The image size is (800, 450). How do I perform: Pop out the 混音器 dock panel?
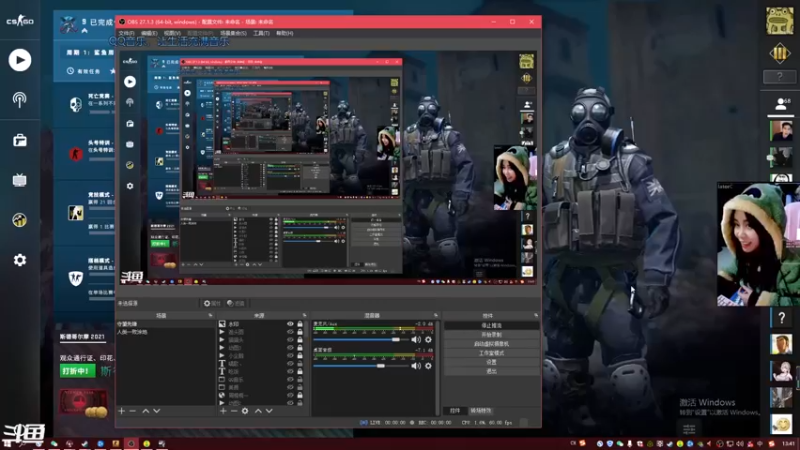click(436, 315)
